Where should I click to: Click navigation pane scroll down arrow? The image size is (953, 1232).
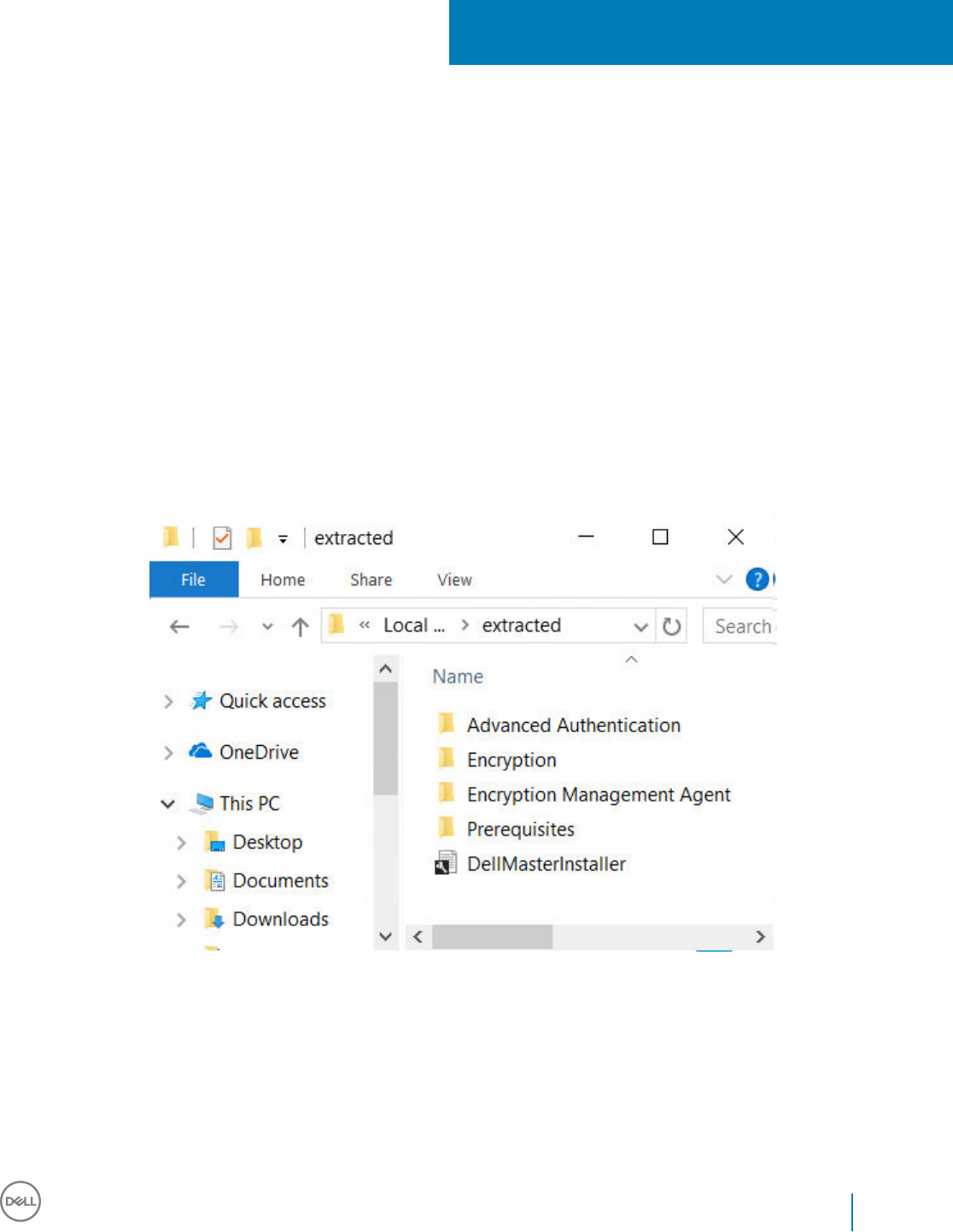click(386, 936)
